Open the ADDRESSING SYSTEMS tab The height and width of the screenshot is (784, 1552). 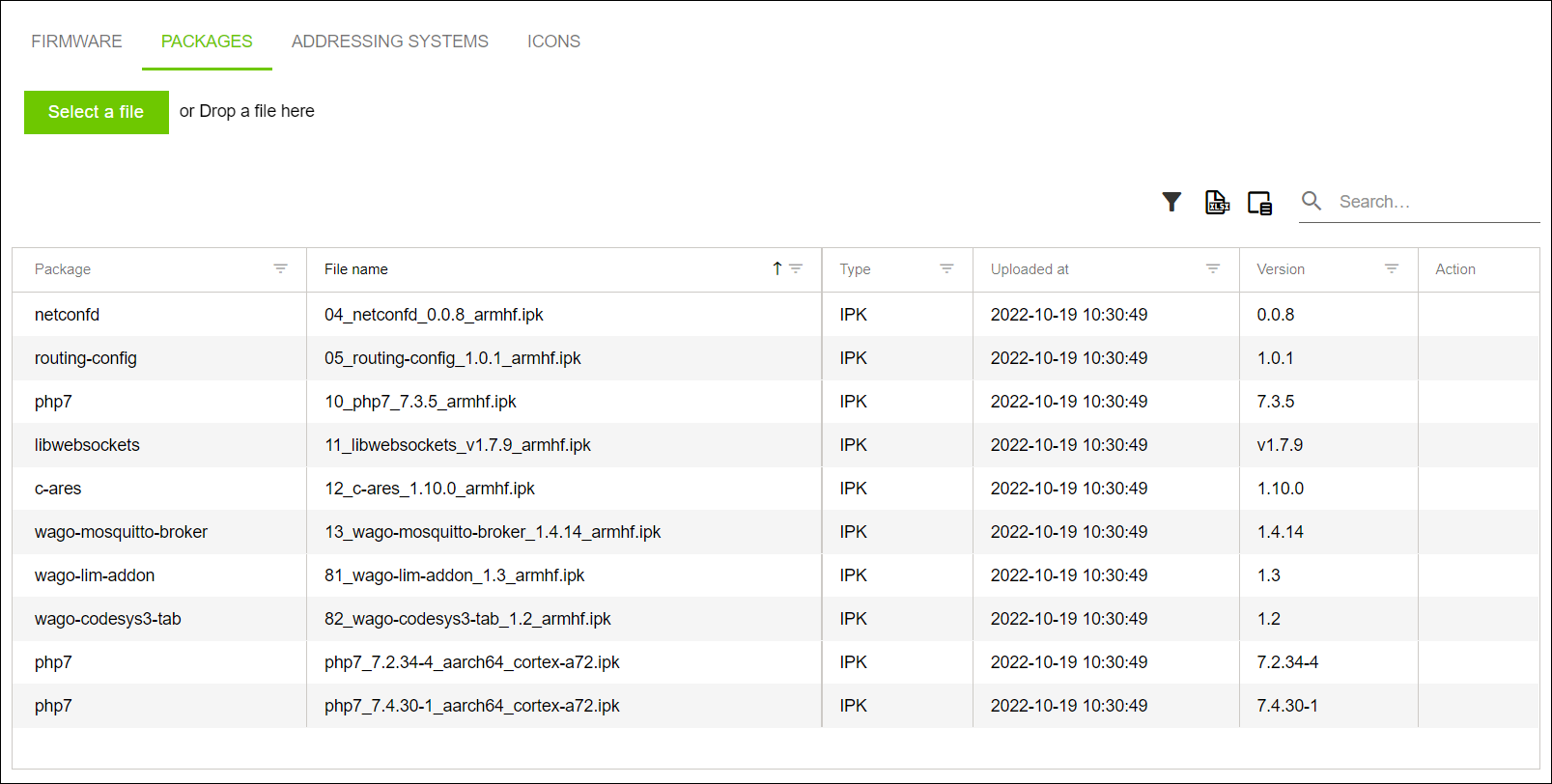pyautogui.click(x=390, y=42)
